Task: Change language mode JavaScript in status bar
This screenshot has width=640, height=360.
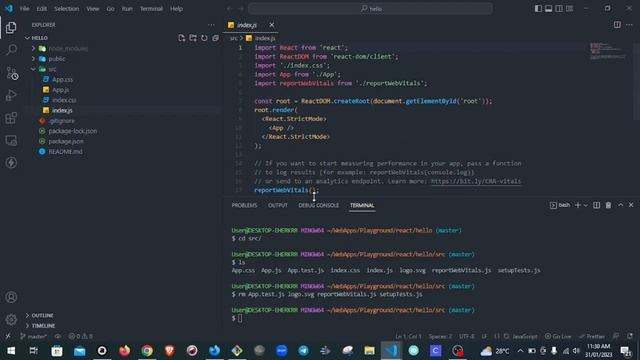Action: (x=524, y=336)
